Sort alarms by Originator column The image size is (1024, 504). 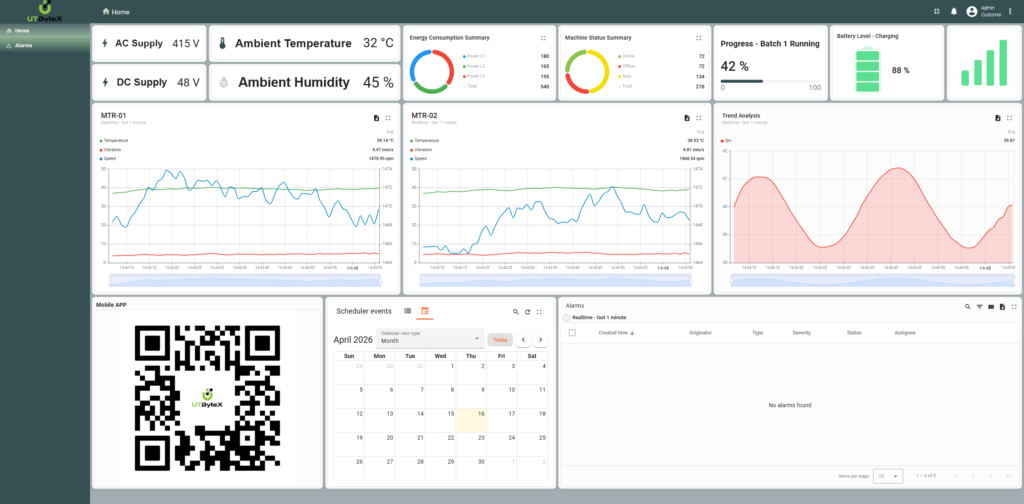click(700, 332)
